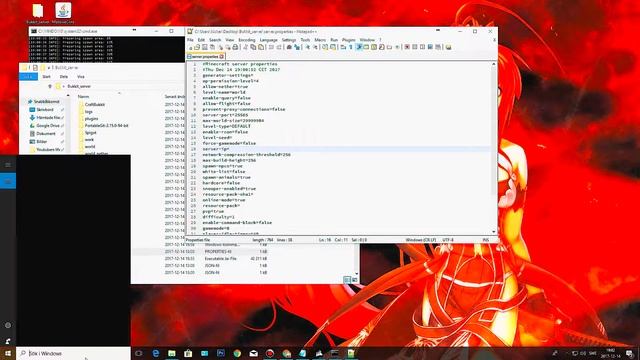Open the Start ribbon tab in Explorer

47,77
